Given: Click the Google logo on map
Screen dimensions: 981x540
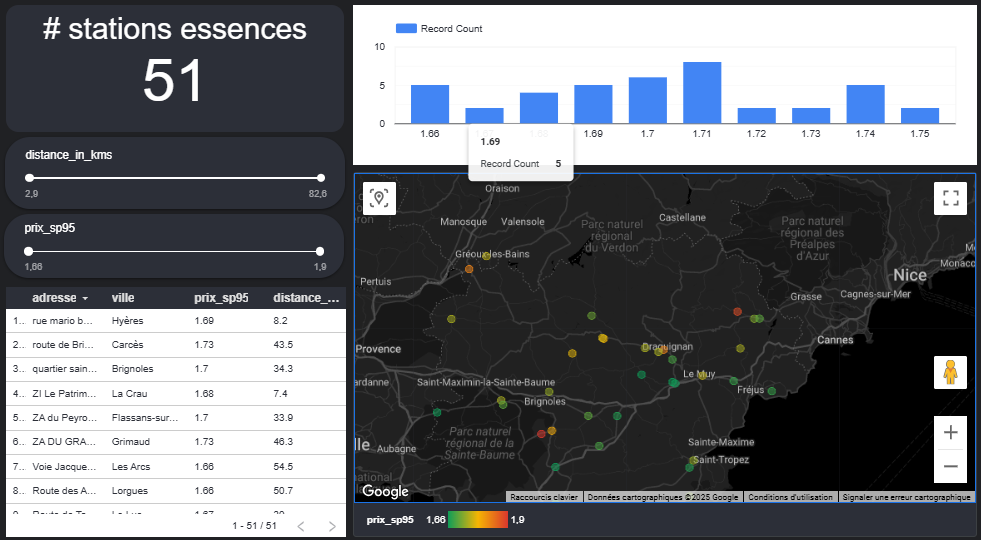Looking at the screenshot, I should [385, 491].
